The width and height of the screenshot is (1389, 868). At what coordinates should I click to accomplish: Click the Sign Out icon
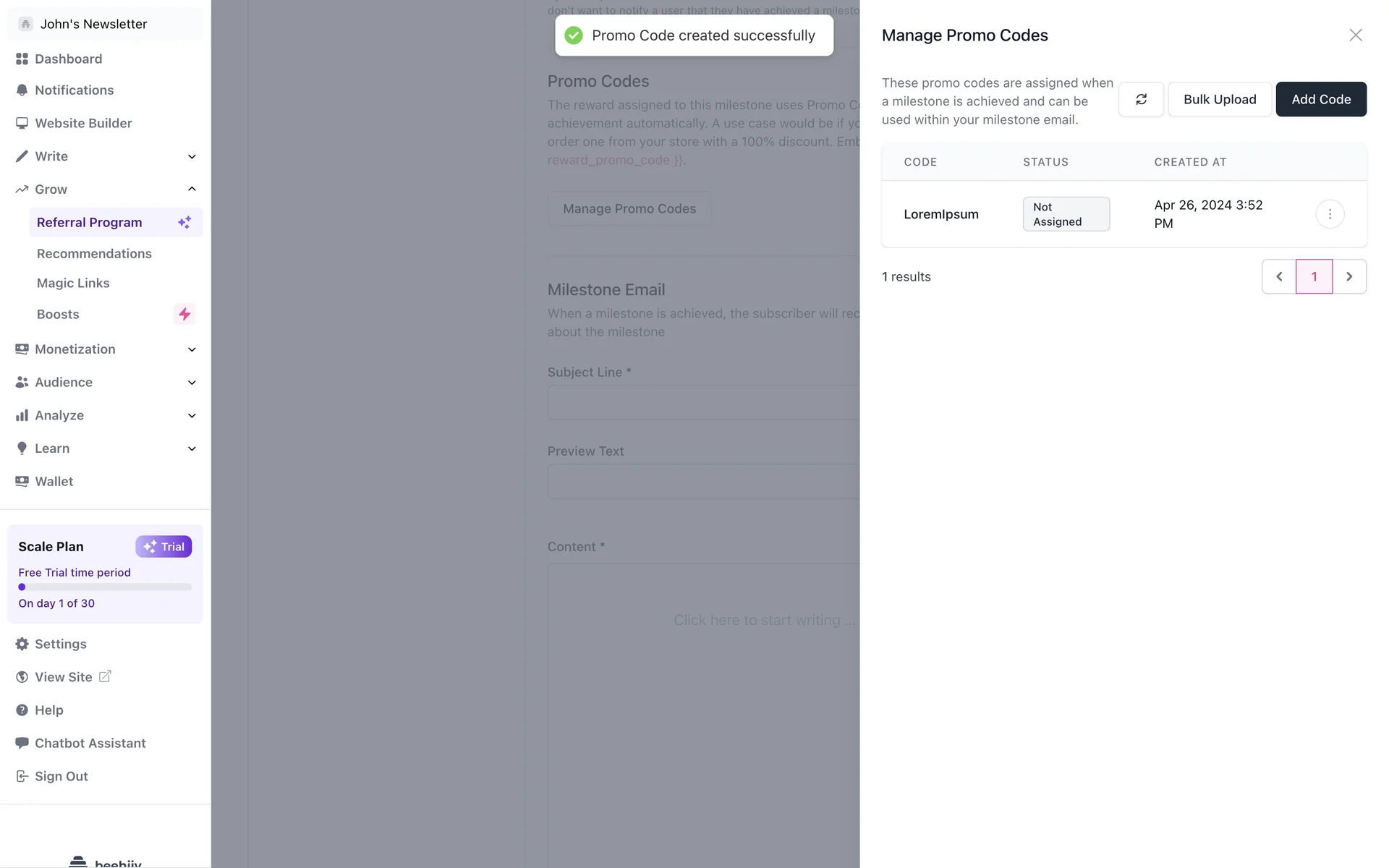(x=22, y=776)
